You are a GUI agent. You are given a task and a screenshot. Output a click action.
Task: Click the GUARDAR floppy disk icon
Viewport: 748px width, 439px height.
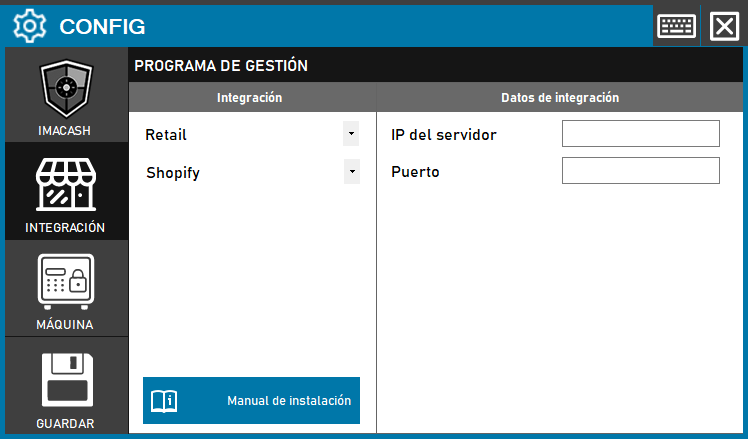tap(66, 381)
